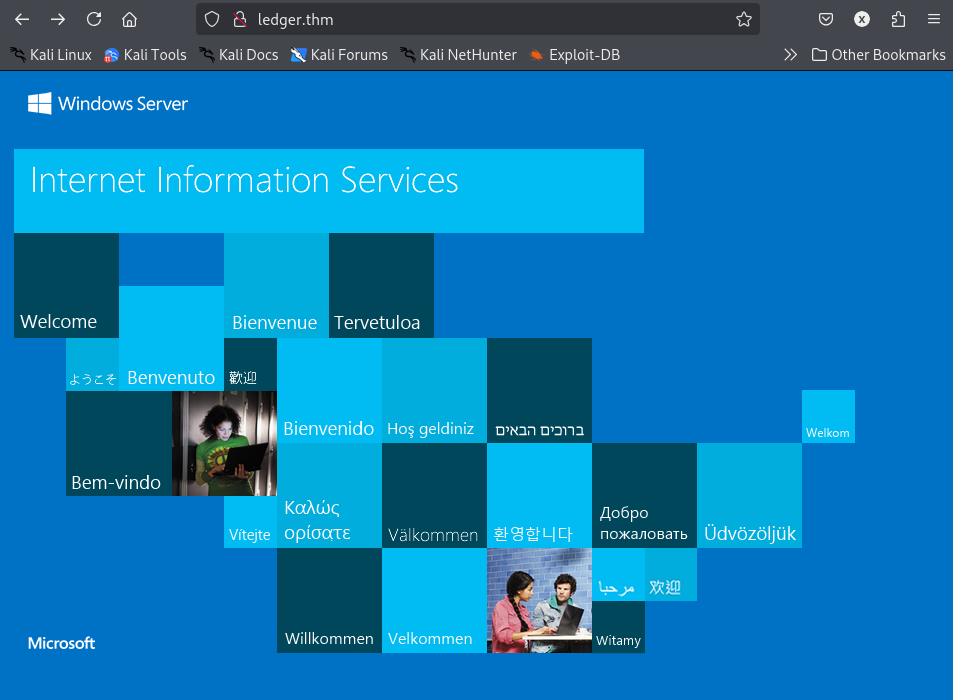The height and width of the screenshot is (700, 953).
Task: Click the Bem-vindo tile
Action: click(119, 444)
